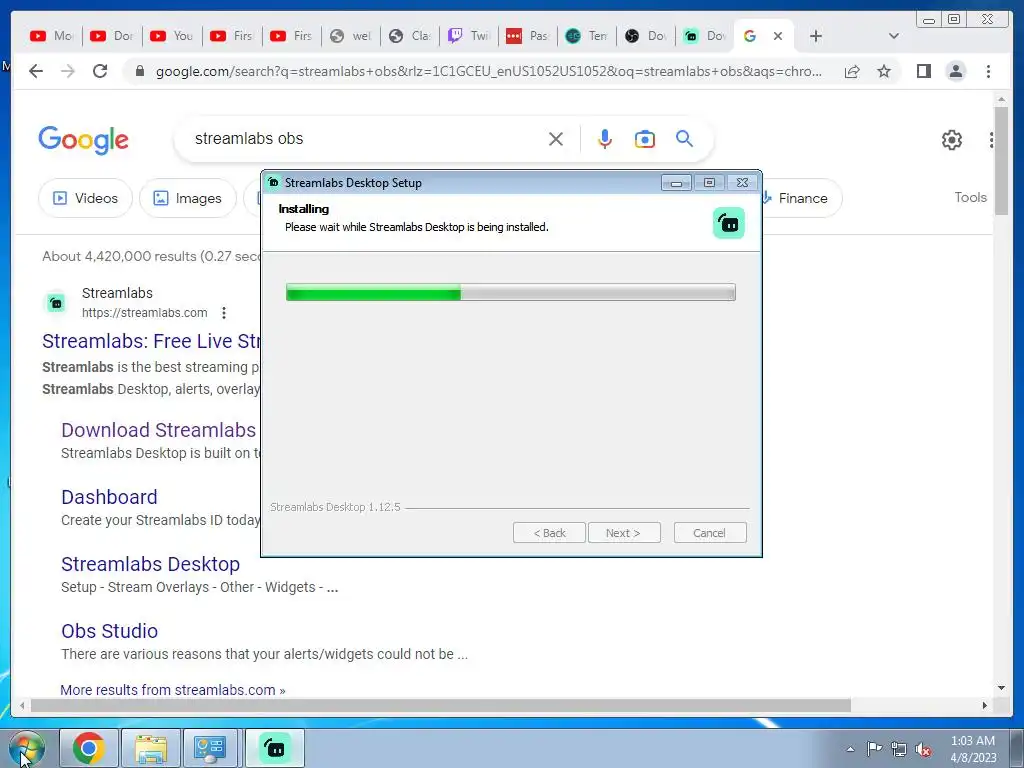Screen dimensions: 1024x768
Task: Switch to the 'Cla' browser tab
Action: [409, 36]
